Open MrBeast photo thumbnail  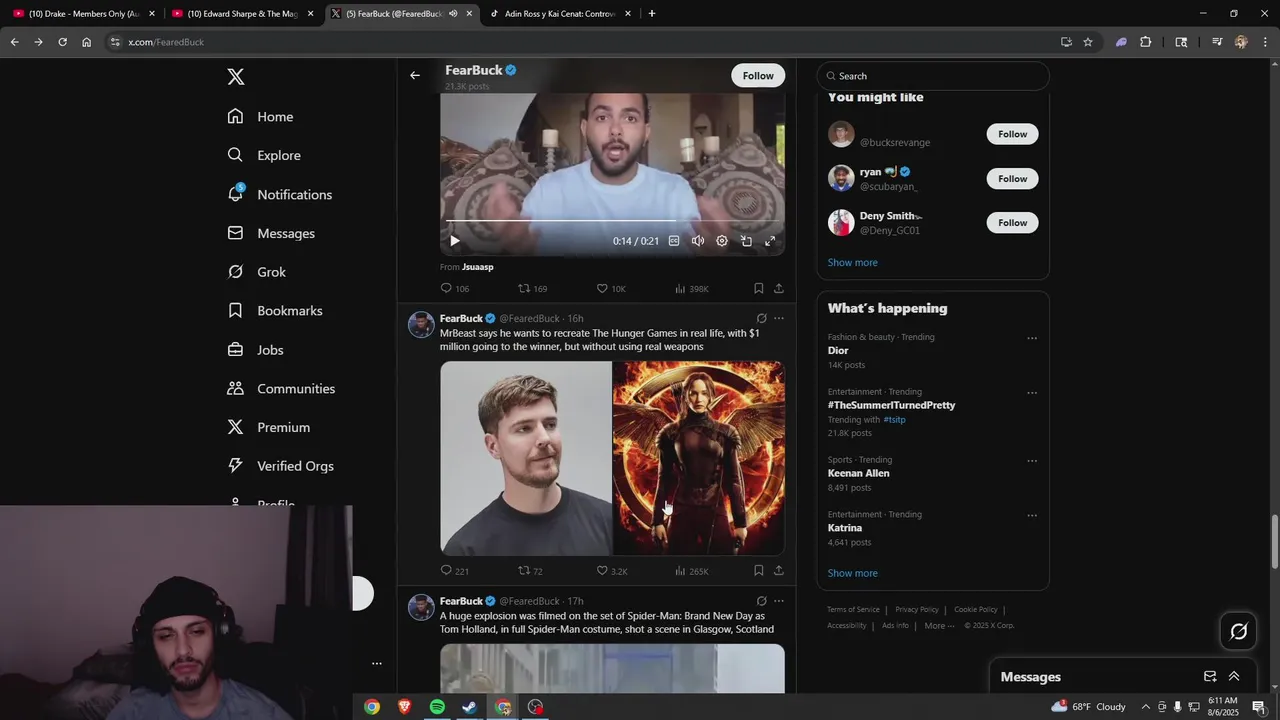pos(526,458)
